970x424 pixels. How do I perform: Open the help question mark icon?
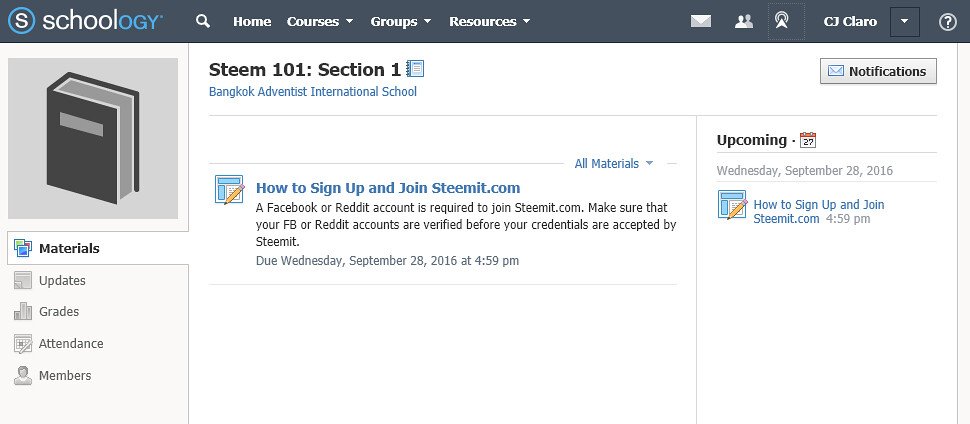[x=947, y=22]
